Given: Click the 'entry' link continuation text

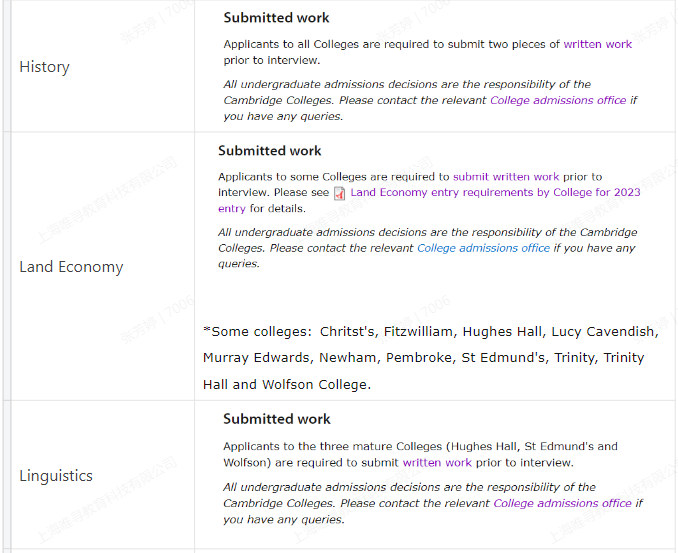Looking at the screenshot, I should click(x=232, y=208).
